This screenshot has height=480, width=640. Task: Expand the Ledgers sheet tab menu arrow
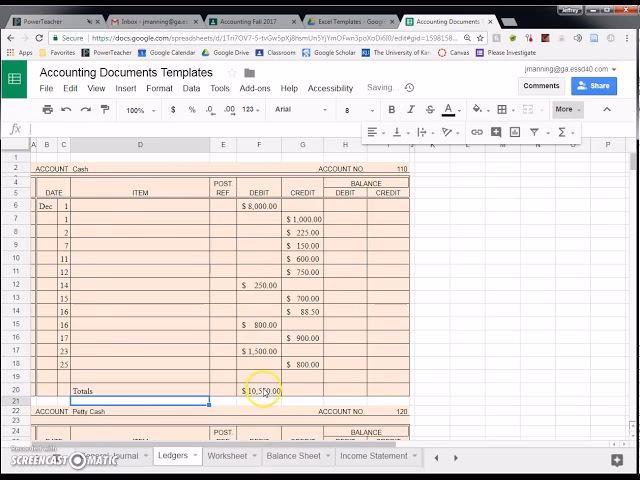195,456
